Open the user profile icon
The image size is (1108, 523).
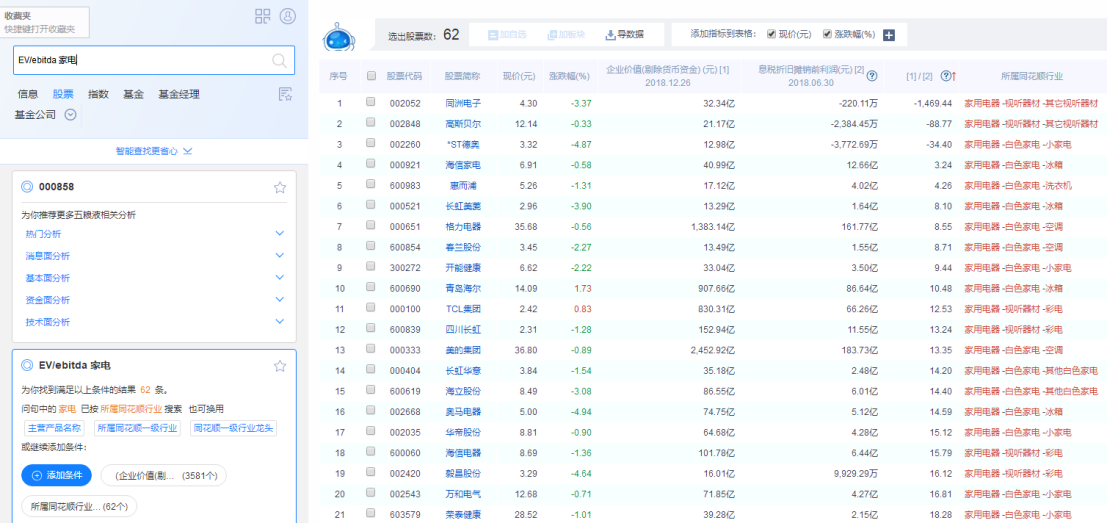[288, 16]
